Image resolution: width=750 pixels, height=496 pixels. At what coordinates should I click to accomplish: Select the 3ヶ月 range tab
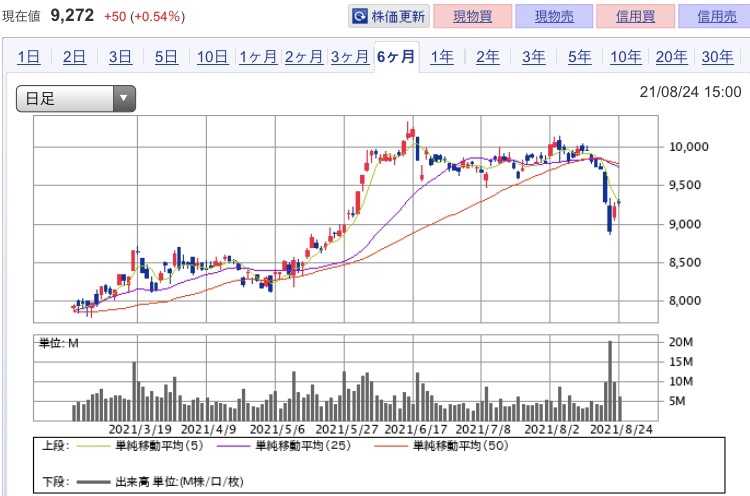[350, 57]
